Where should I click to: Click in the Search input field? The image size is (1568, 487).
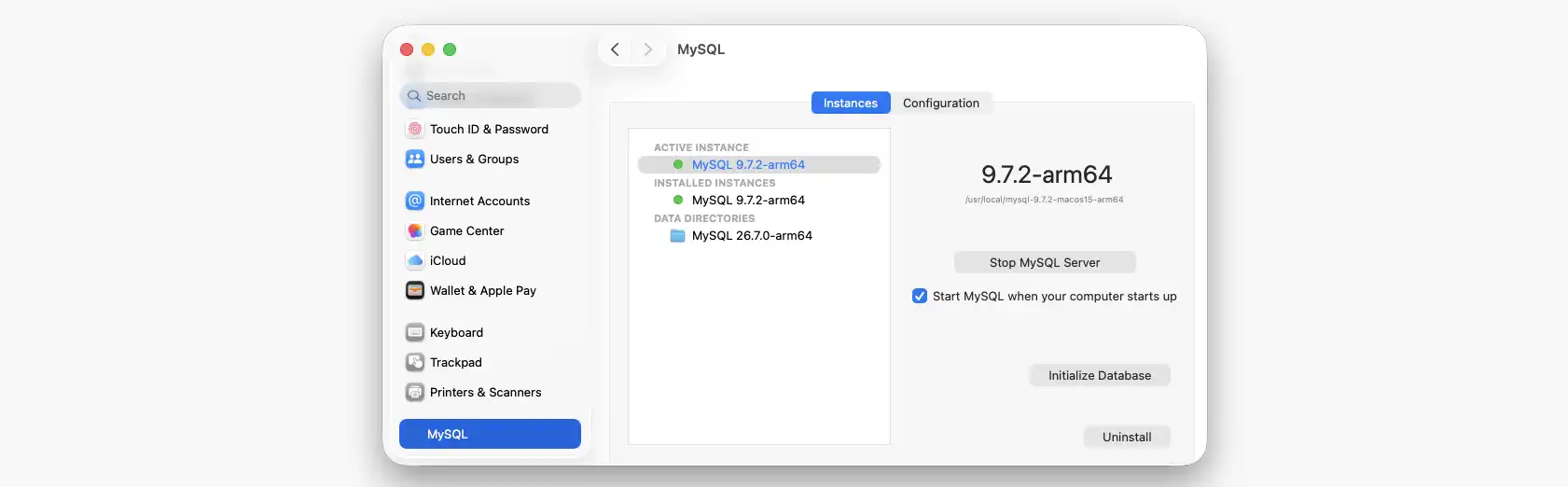point(490,95)
